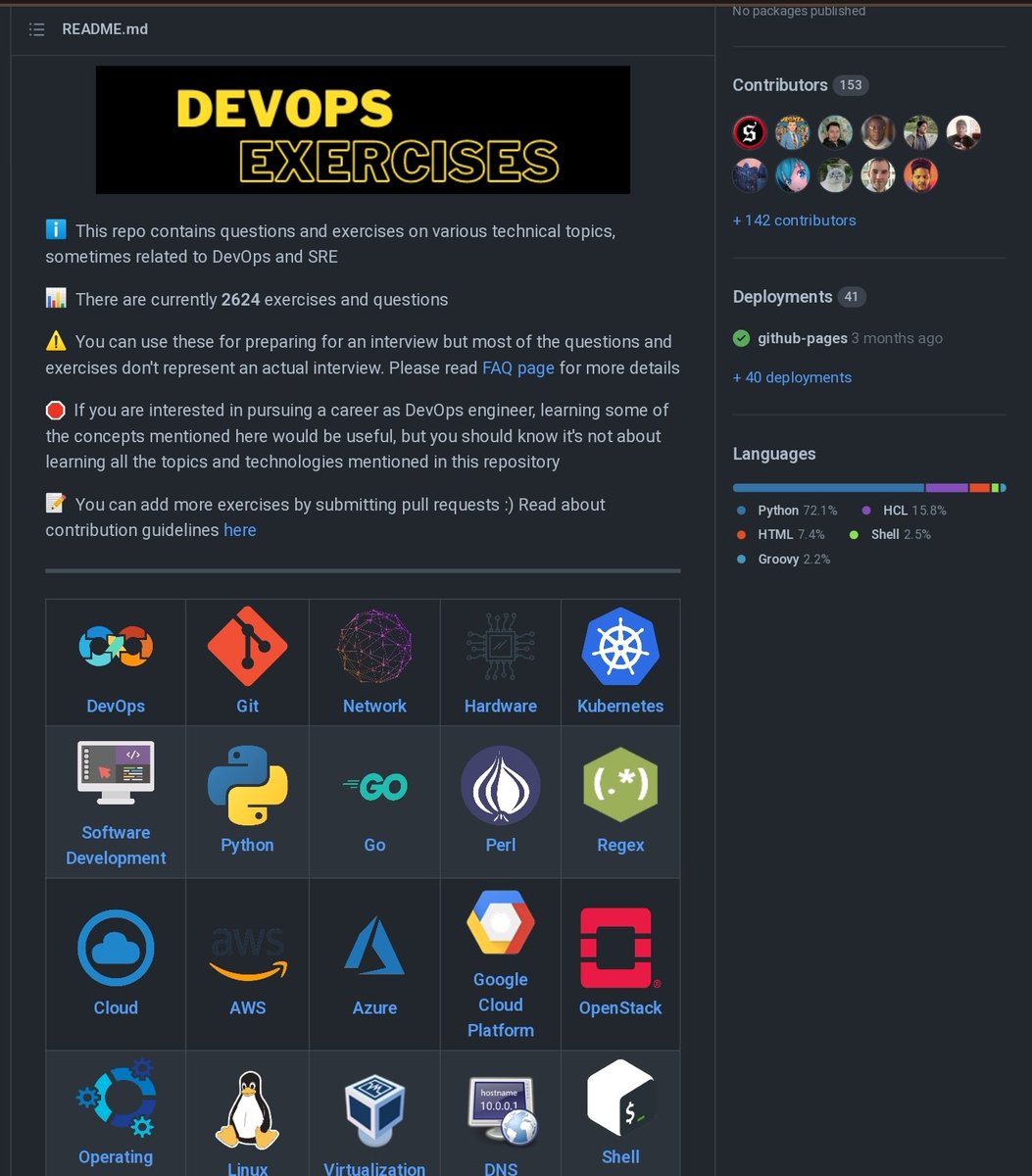
Task: Click the Azure logo icon
Action: pos(374,946)
